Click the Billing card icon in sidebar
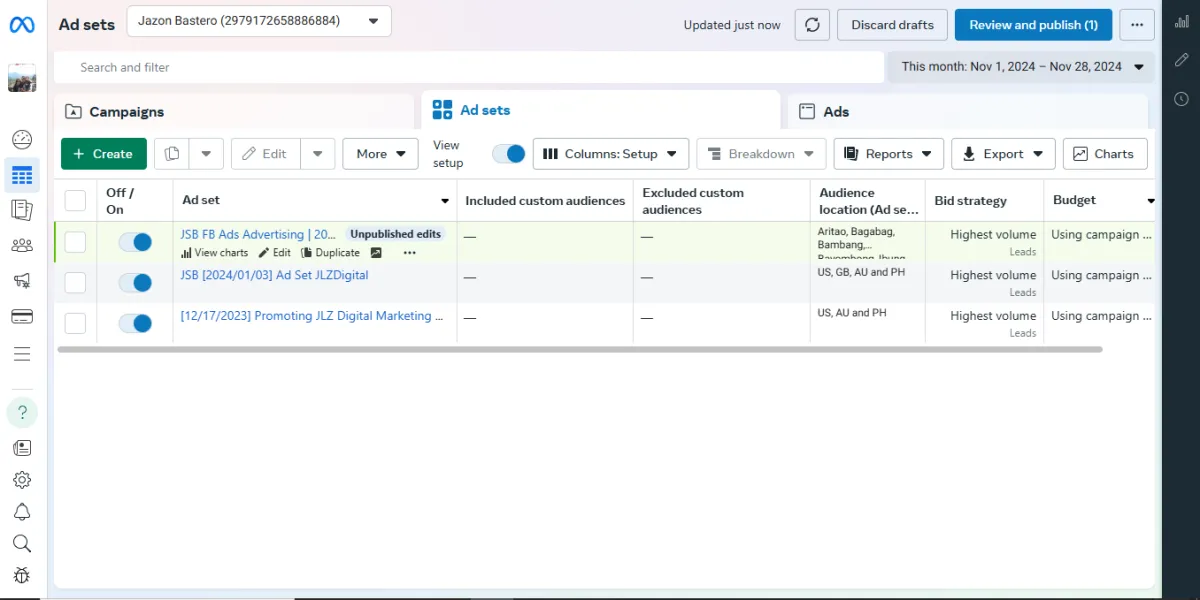The width and height of the screenshot is (1200, 600). [22, 316]
